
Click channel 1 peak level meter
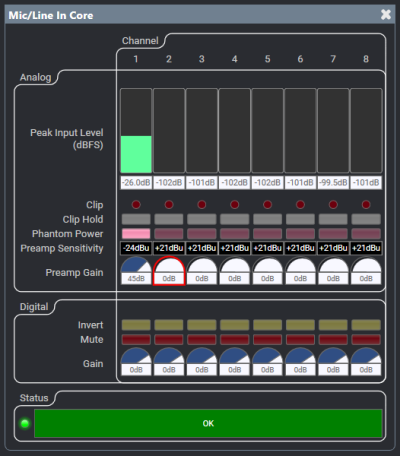point(136,131)
